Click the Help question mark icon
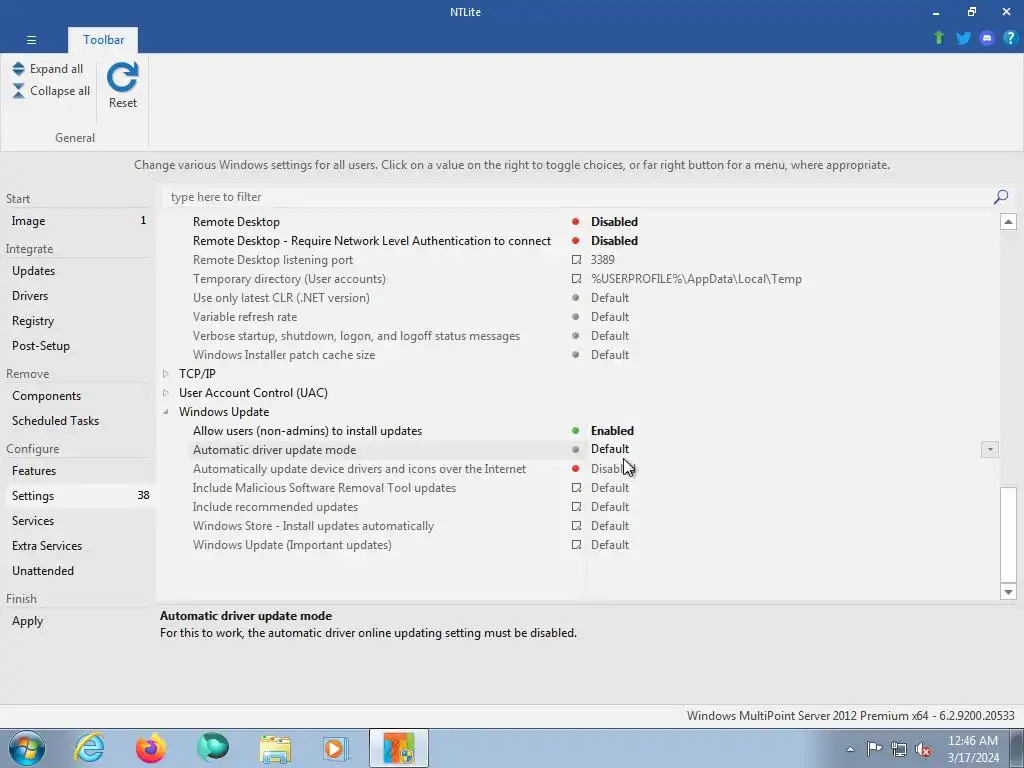 [1010, 38]
